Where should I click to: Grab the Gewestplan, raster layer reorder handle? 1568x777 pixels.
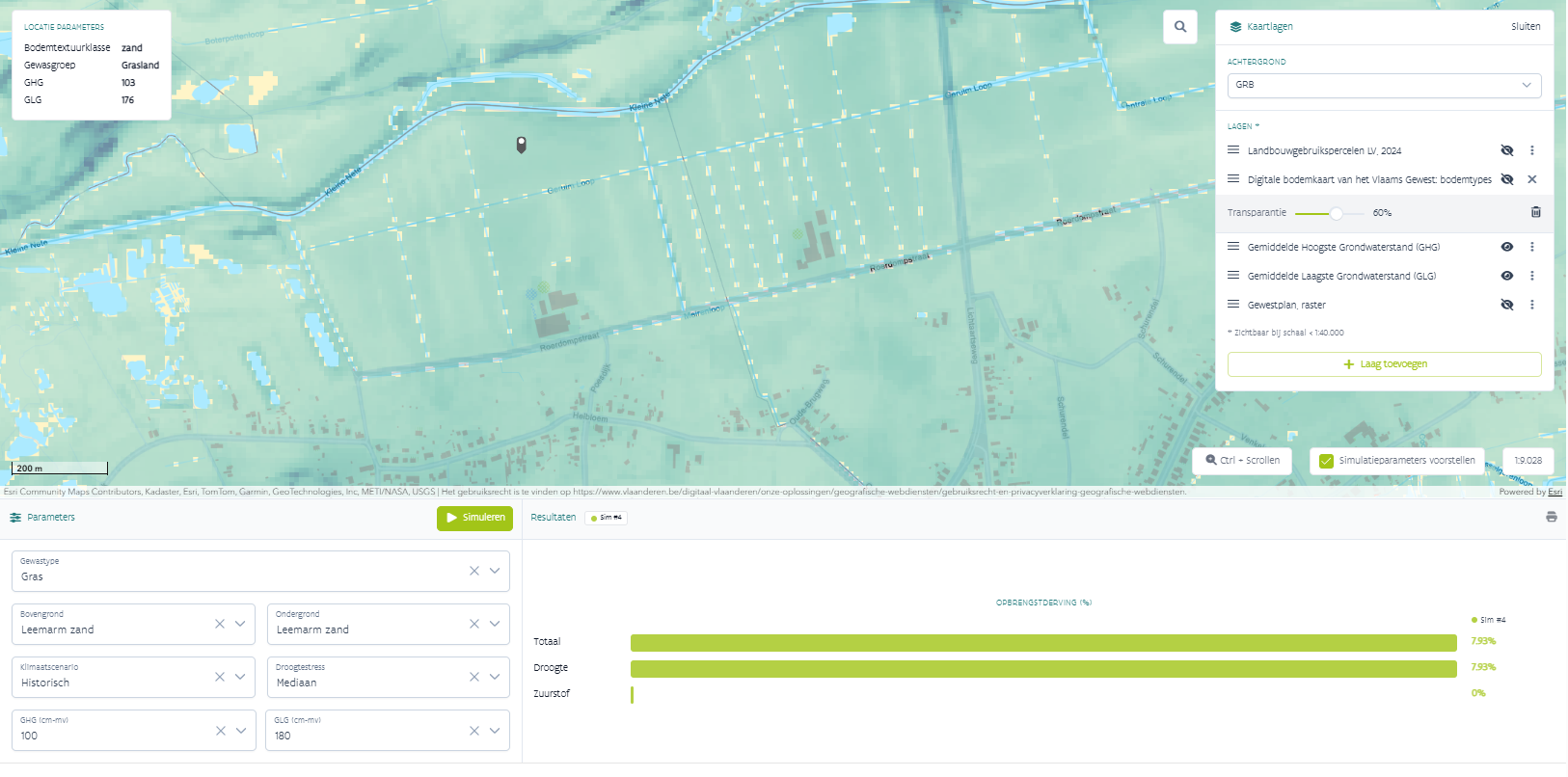point(1233,305)
